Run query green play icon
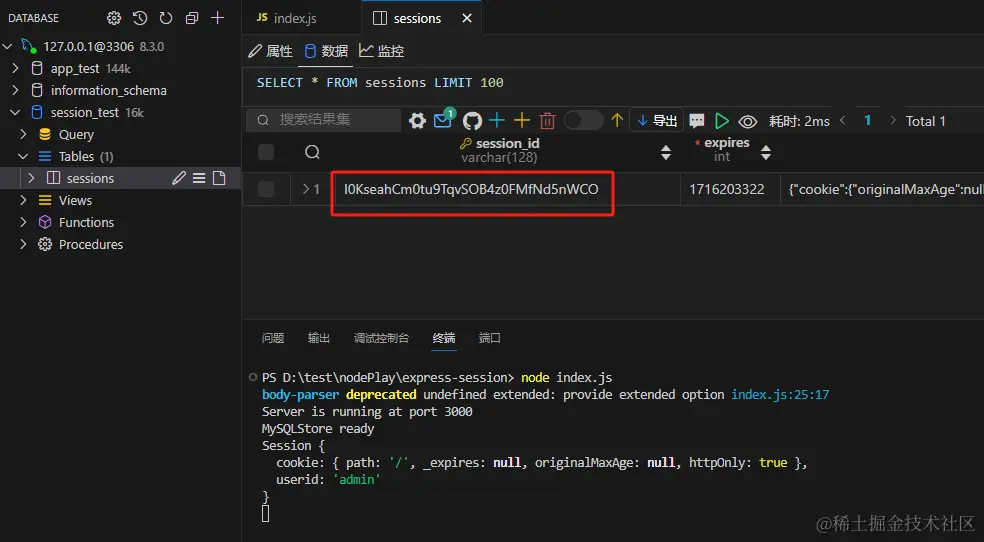Image resolution: width=984 pixels, height=542 pixels. click(x=722, y=120)
